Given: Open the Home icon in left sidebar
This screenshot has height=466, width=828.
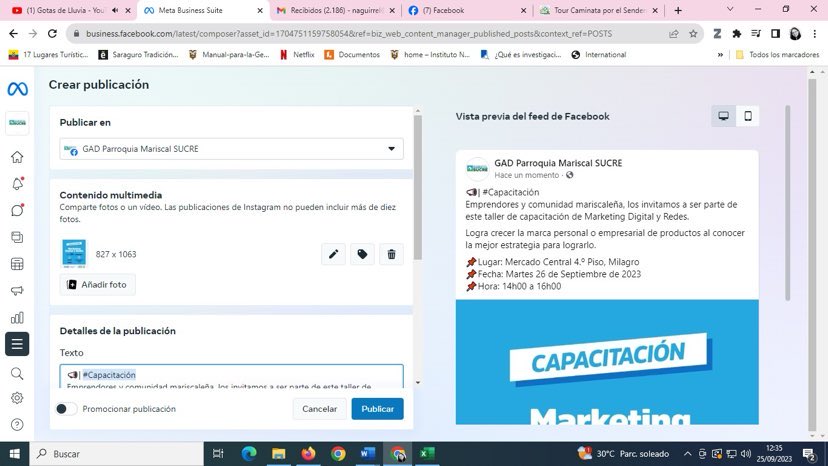Looking at the screenshot, I should pyautogui.click(x=17, y=157).
